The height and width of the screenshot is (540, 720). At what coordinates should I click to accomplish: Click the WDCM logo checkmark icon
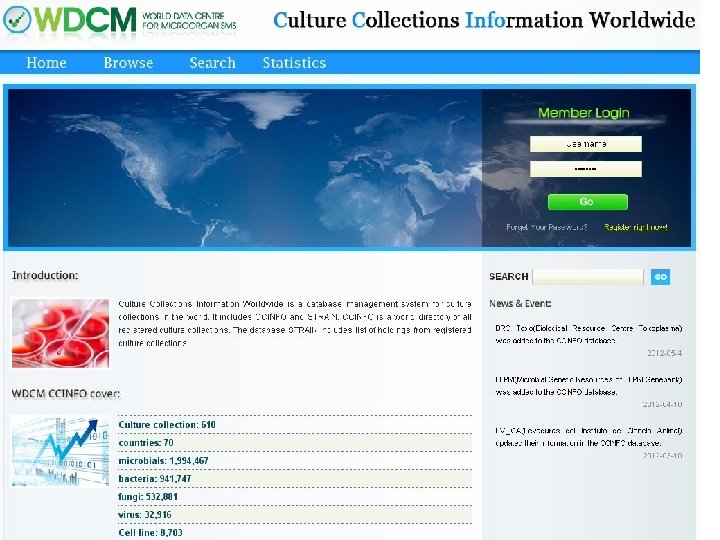(x=17, y=20)
